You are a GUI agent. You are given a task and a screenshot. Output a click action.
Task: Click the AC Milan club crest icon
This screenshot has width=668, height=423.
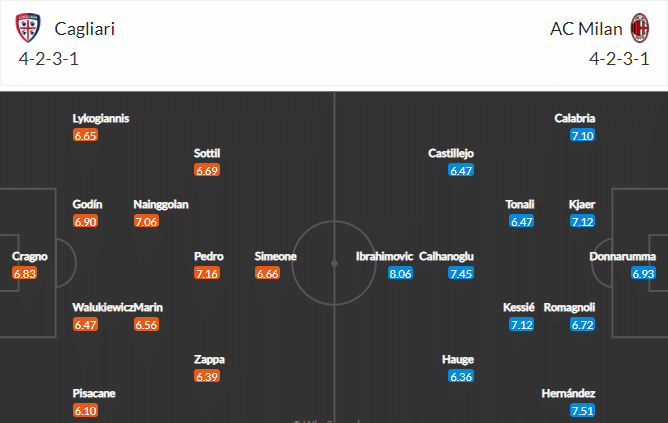639,28
